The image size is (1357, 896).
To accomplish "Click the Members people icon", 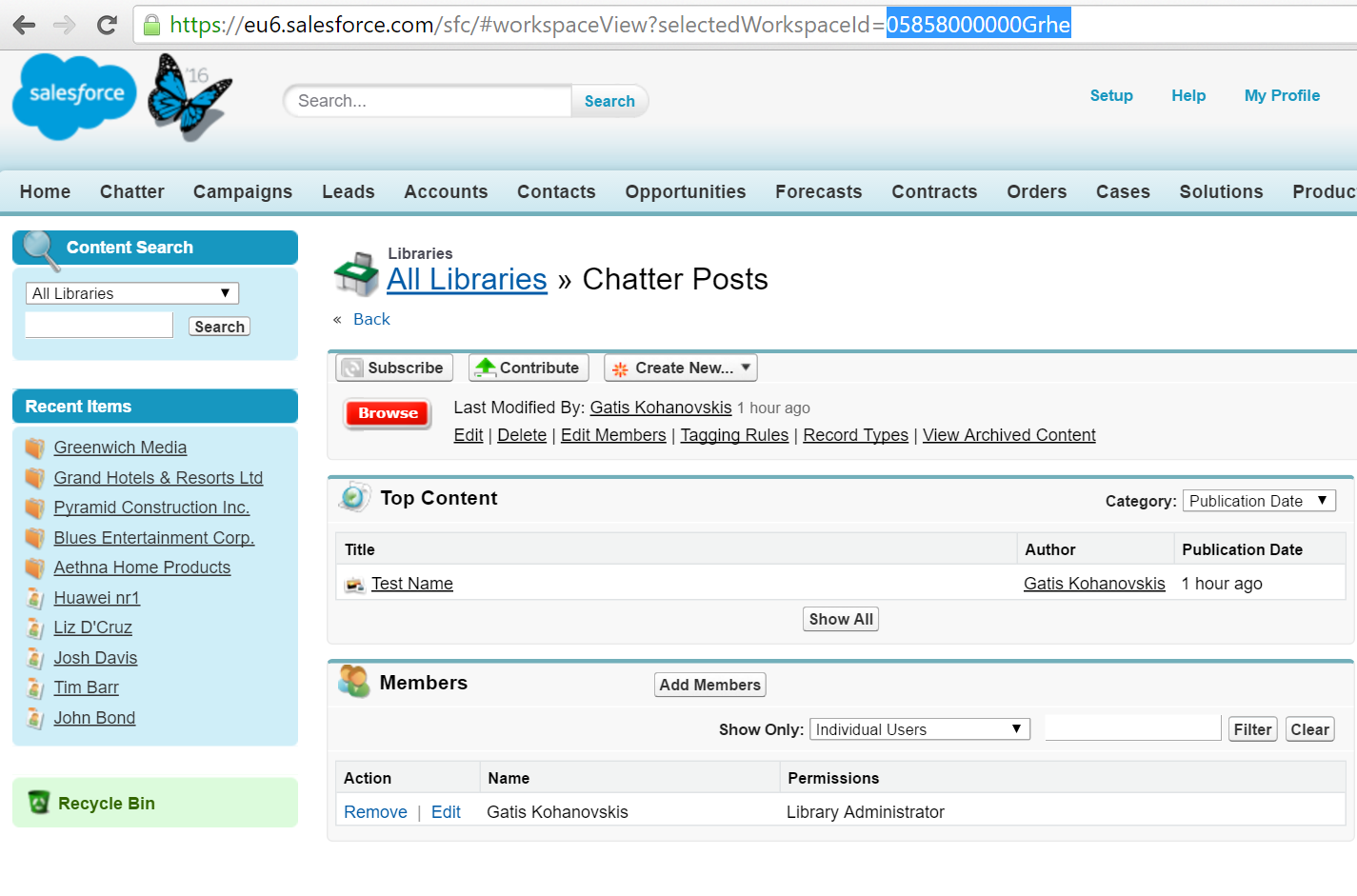I will pyautogui.click(x=354, y=682).
